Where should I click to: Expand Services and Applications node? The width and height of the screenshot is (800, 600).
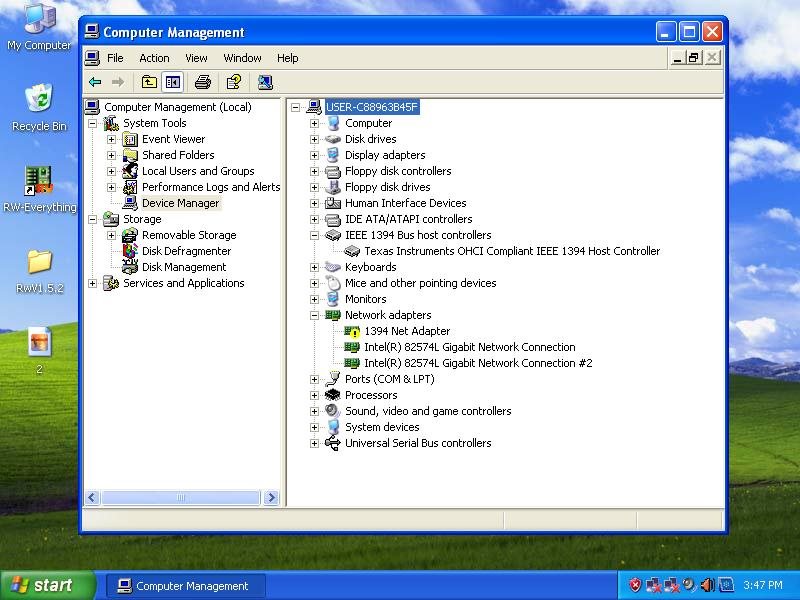(92, 283)
